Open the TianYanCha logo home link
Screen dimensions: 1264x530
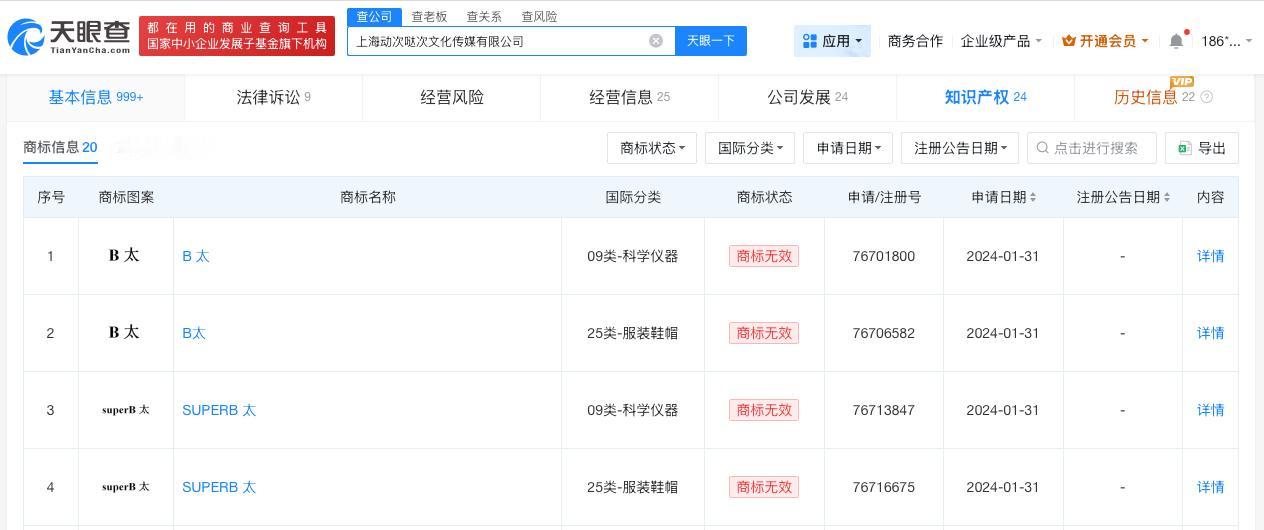pyautogui.click(x=69, y=36)
